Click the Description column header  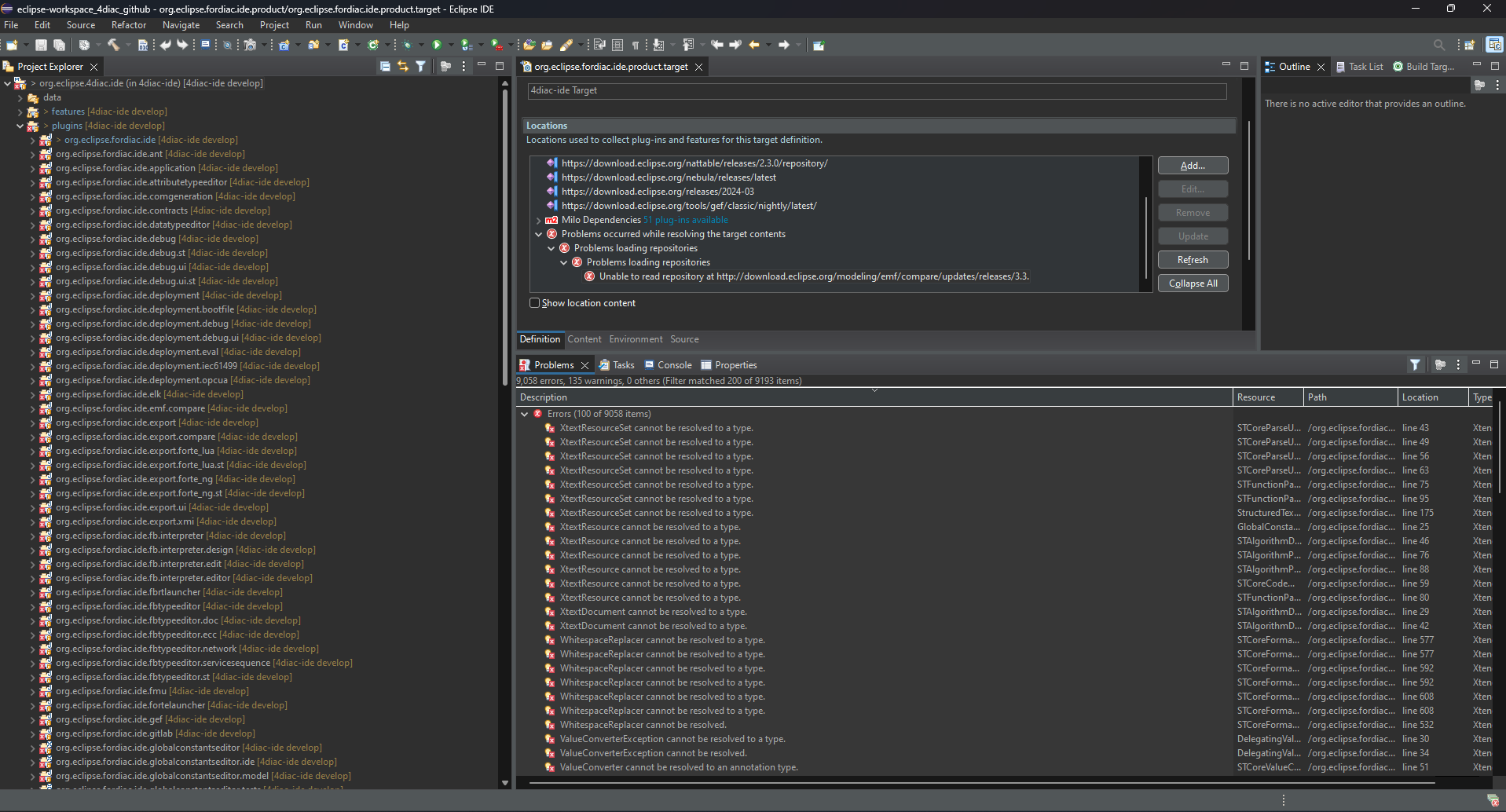pyautogui.click(x=874, y=397)
